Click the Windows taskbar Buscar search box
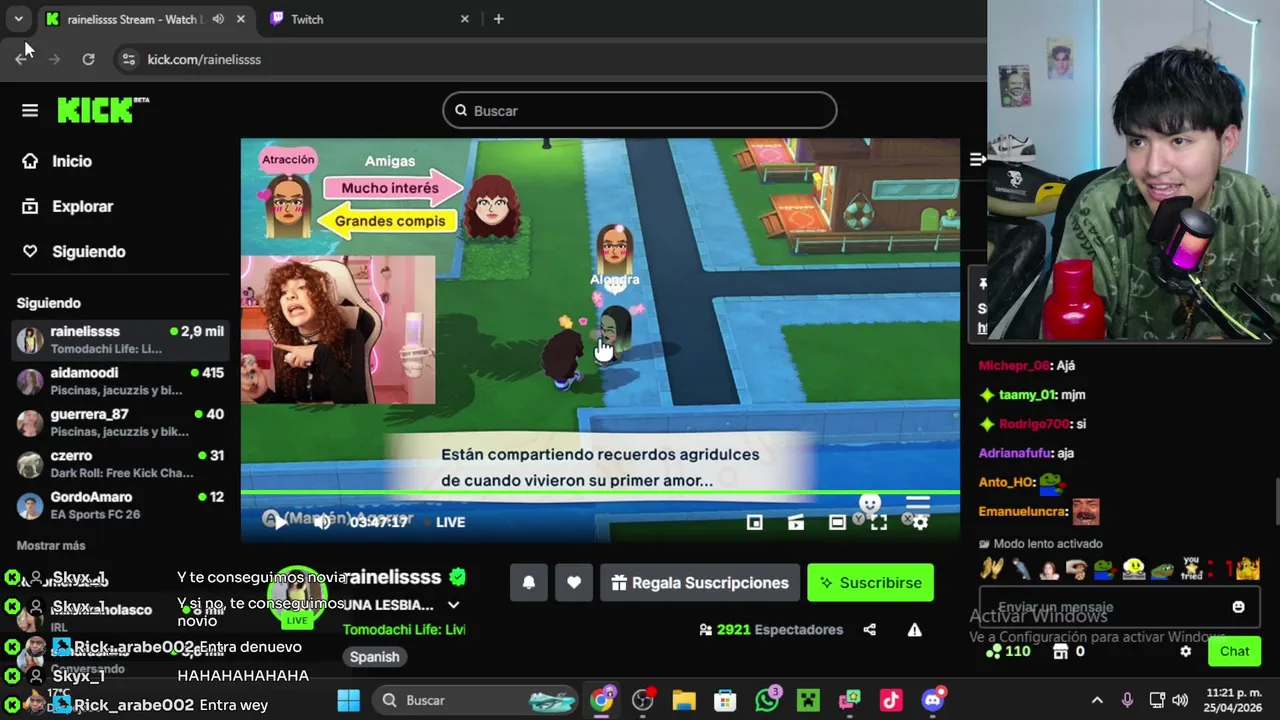 pyautogui.click(x=476, y=700)
